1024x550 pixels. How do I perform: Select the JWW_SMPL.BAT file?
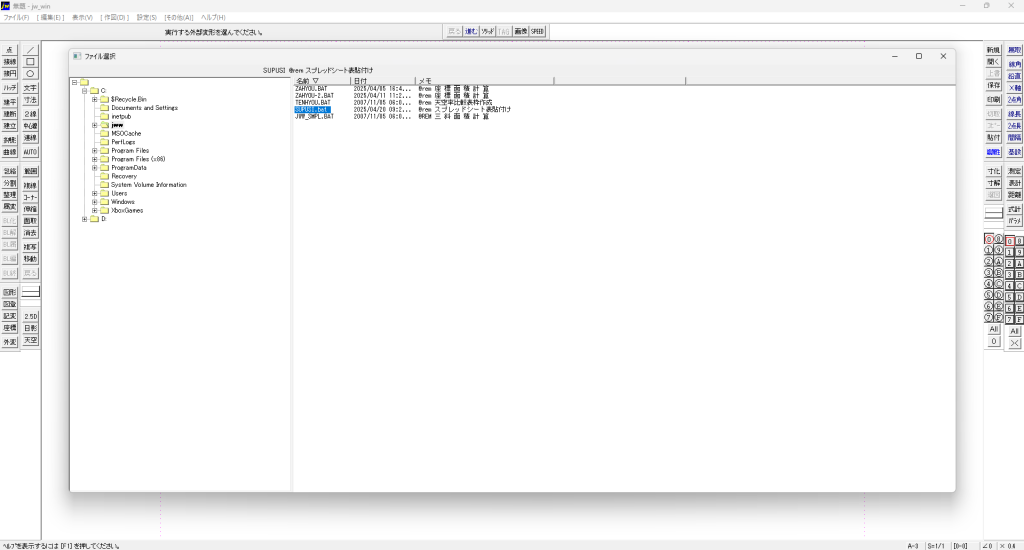(x=314, y=116)
